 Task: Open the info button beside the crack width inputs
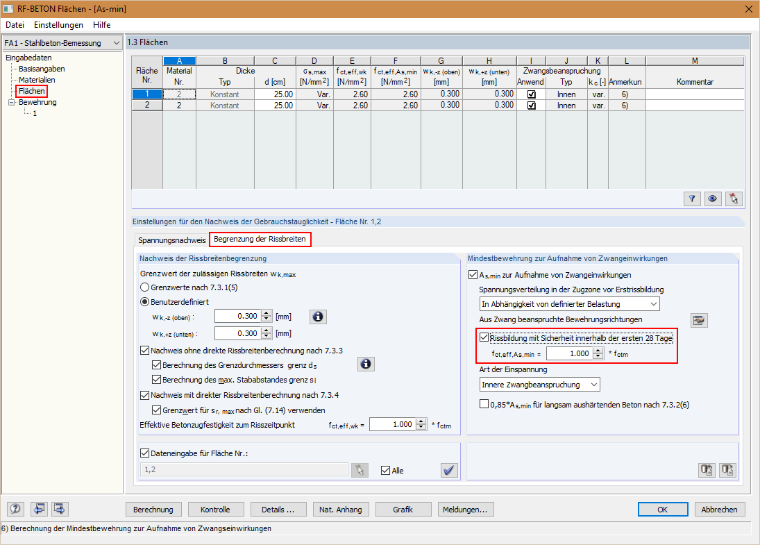click(318, 317)
